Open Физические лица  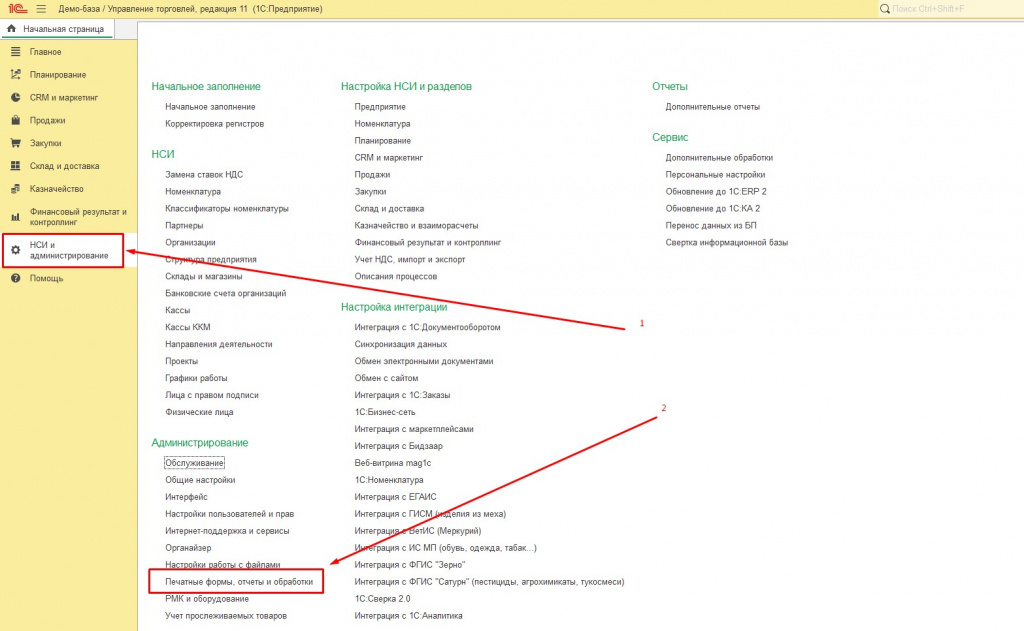199,412
